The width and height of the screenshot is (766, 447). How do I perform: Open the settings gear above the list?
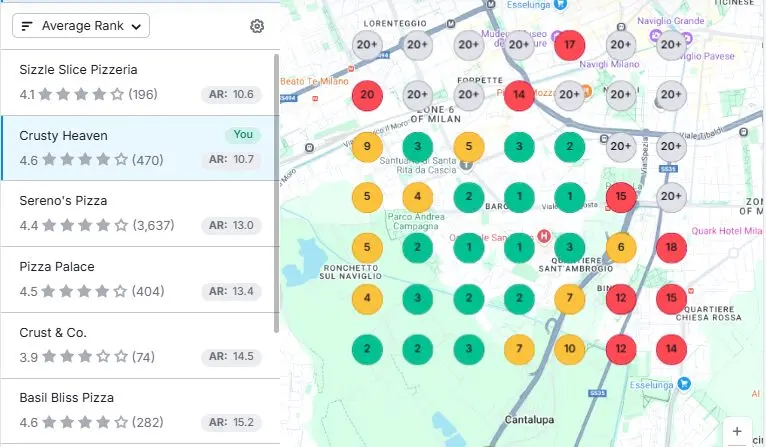pyautogui.click(x=257, y=26)
